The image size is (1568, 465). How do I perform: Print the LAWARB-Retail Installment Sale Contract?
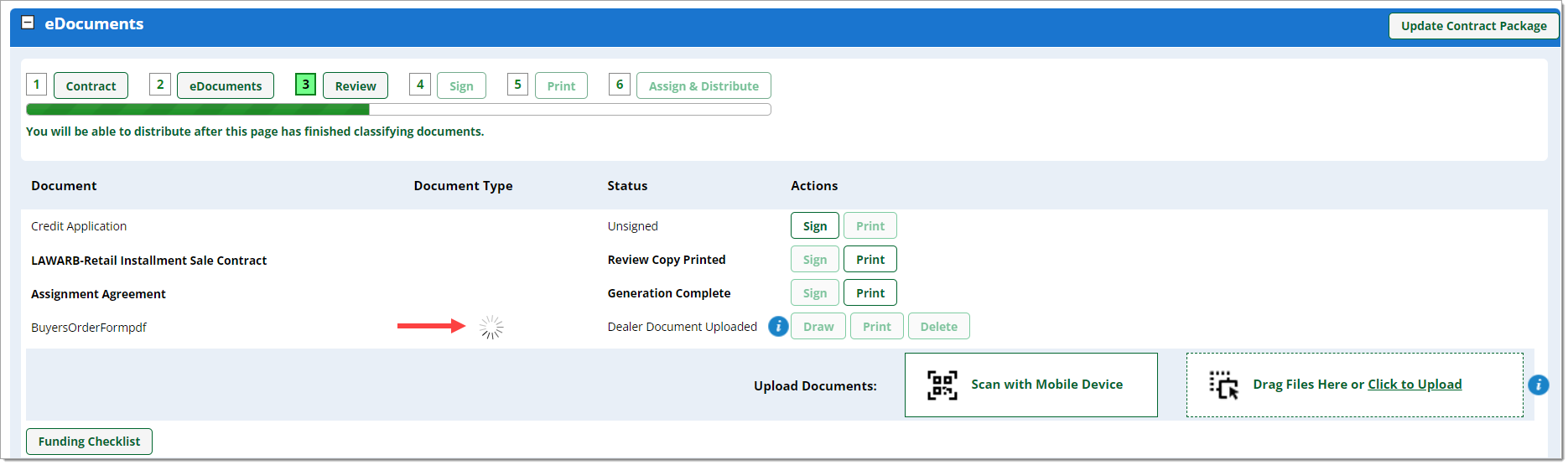(x=870, y=260)
